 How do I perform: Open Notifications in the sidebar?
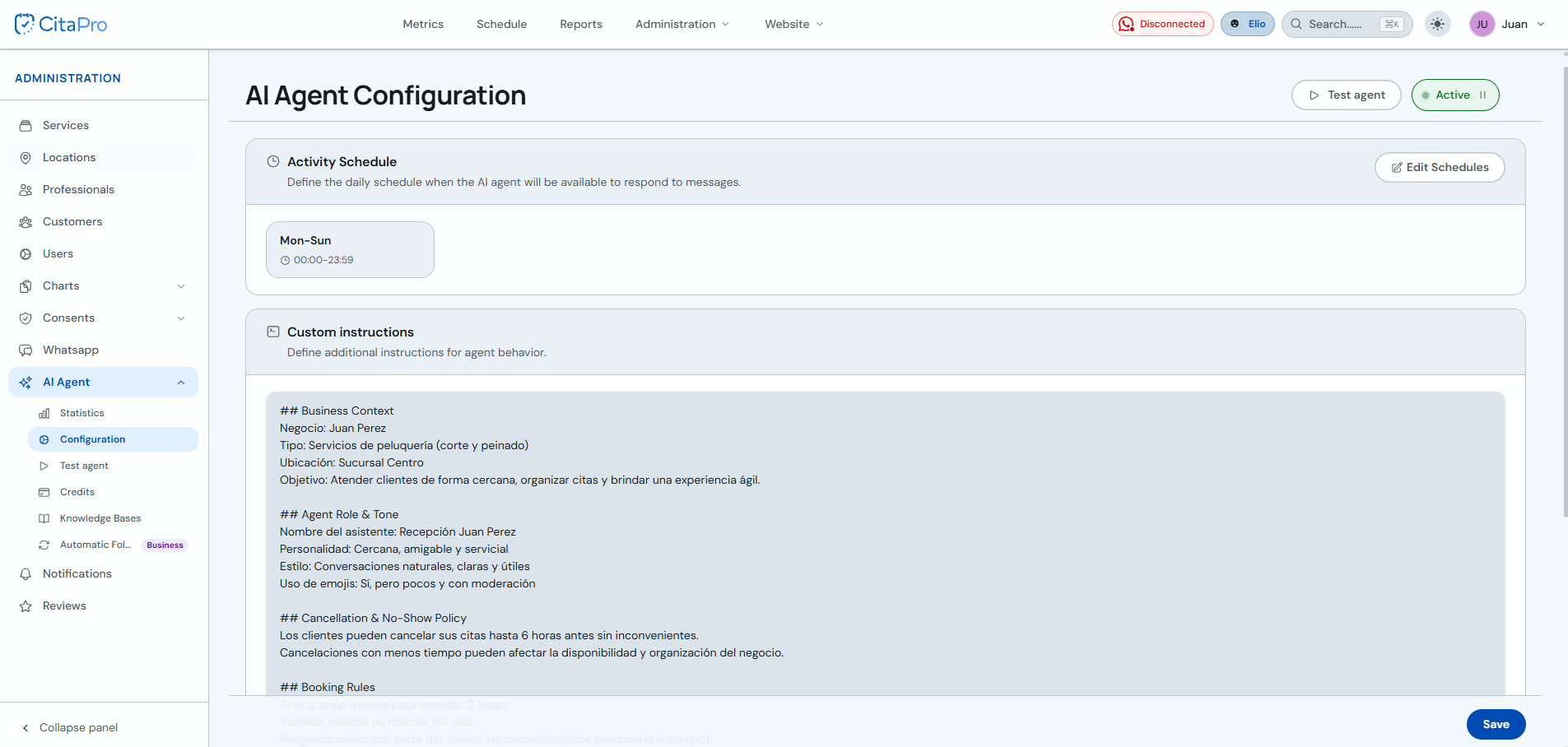[103, 573]
